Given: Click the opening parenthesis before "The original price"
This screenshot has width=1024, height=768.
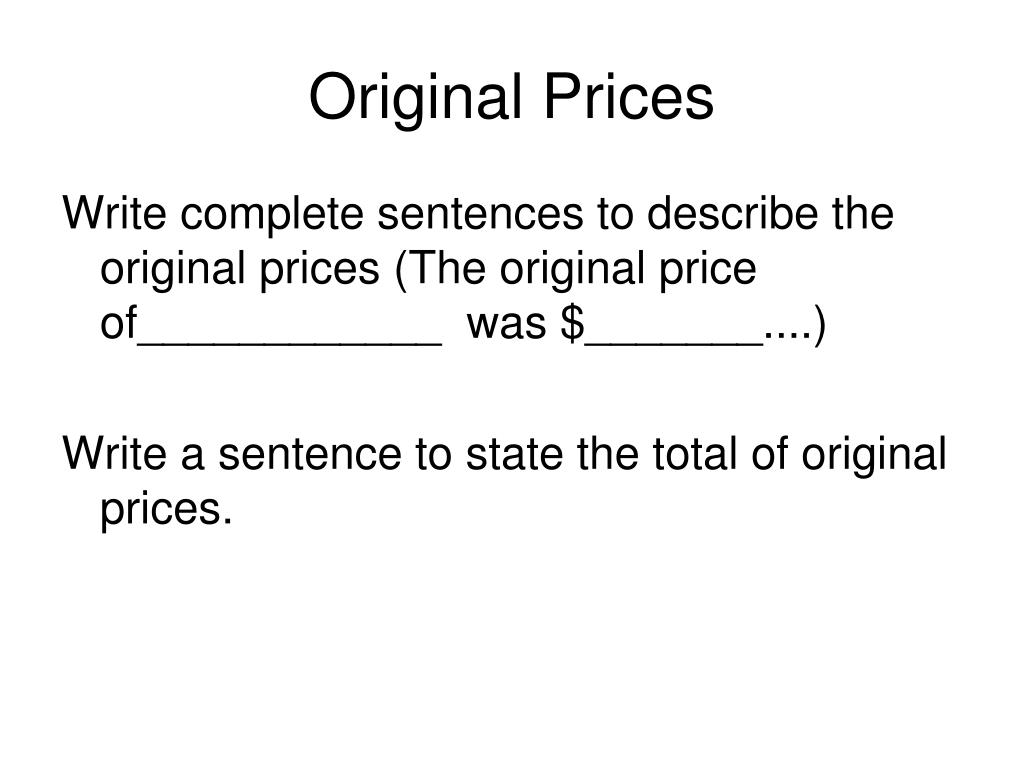Looking at the screenshot, I should point(401,269).
